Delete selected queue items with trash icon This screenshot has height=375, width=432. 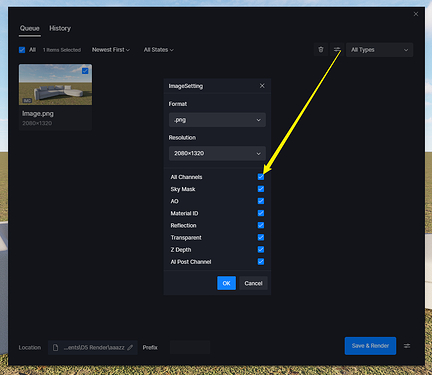[x=321, y=50]
